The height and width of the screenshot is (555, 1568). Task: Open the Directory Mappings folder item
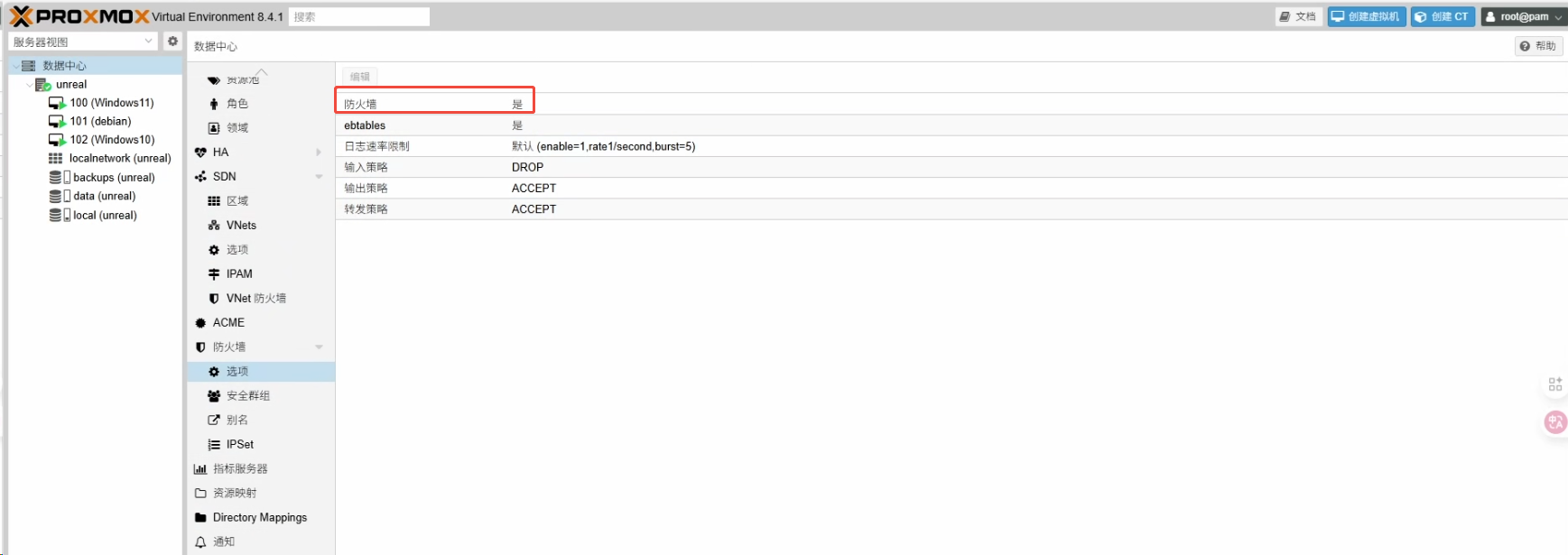pos(259,518)
